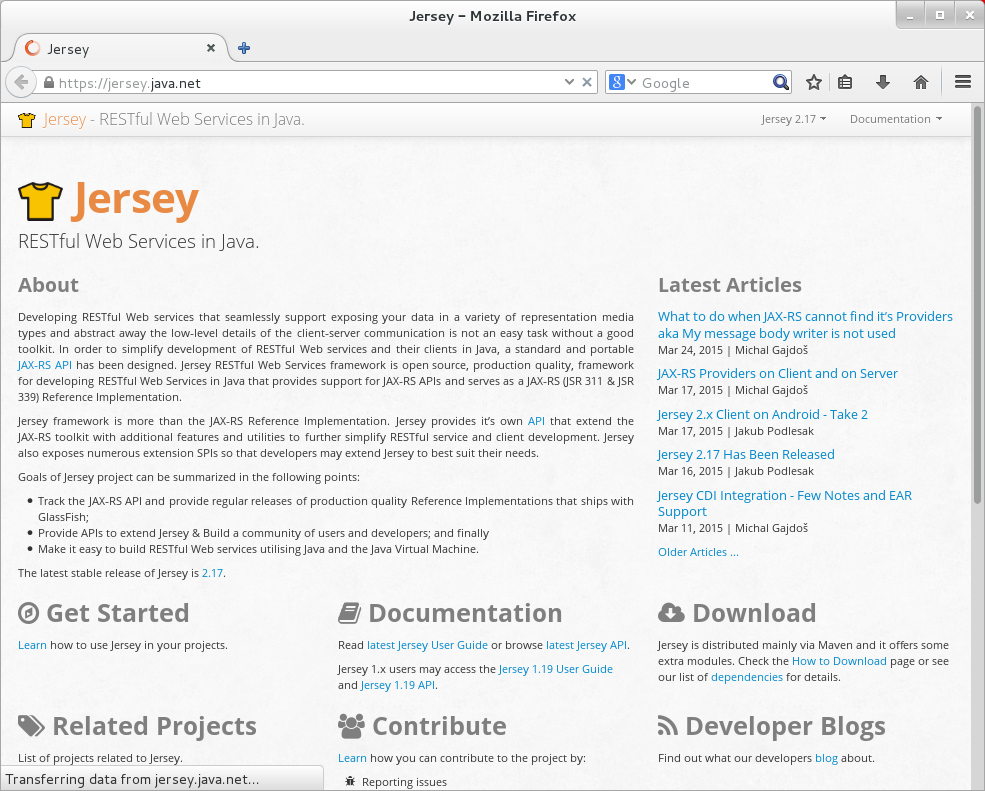The image size is (985, 791).
Task: Open Jersey 1.19 User Guide link
Action: point(555,669)
